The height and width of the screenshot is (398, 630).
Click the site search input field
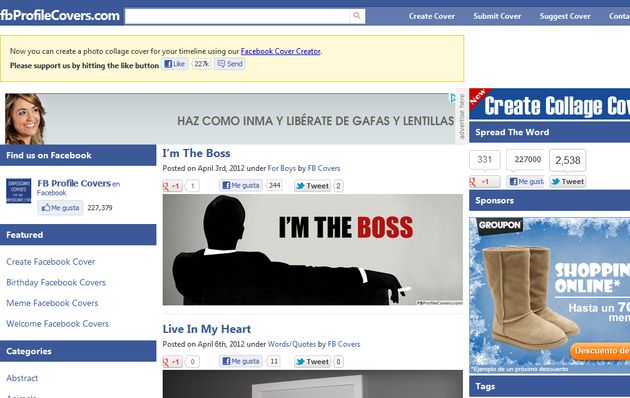click(237, 16)
